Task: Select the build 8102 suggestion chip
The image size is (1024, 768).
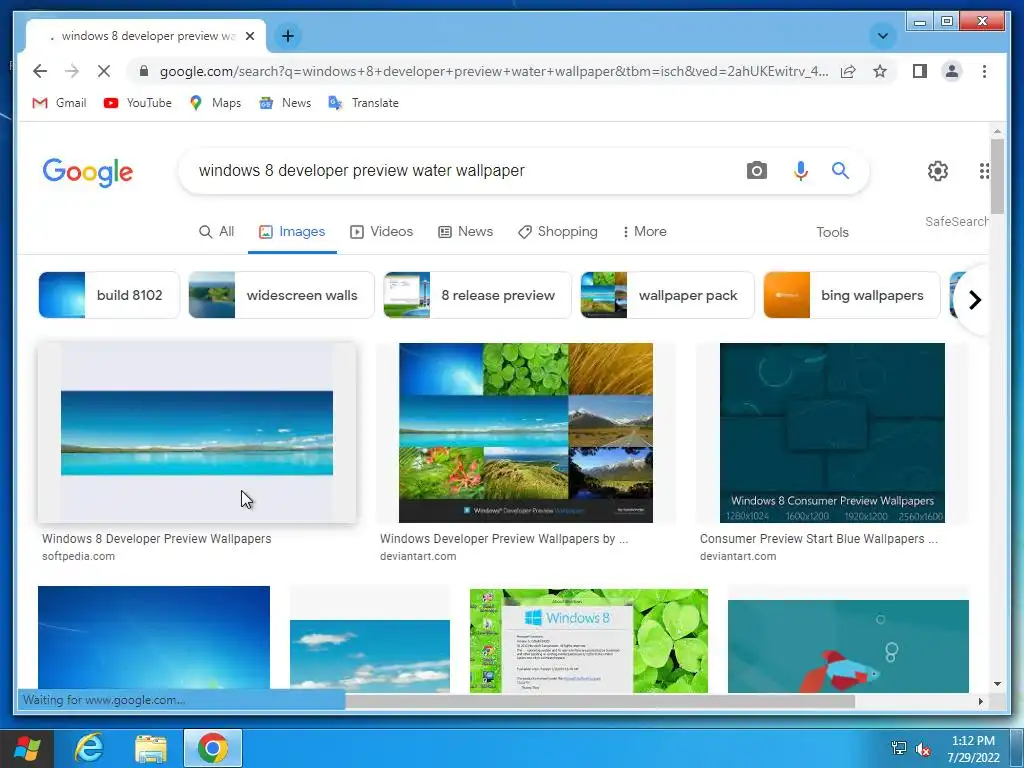Action: (109, 295)
